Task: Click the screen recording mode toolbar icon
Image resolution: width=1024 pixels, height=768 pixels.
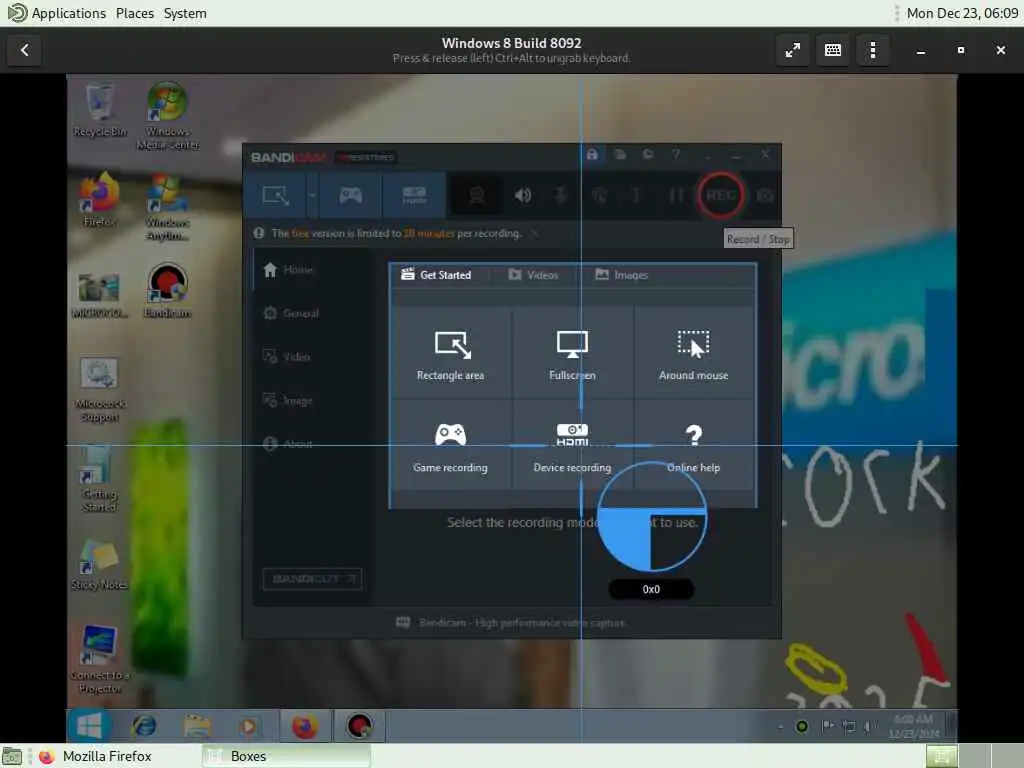Action: (x=276, y=195)
